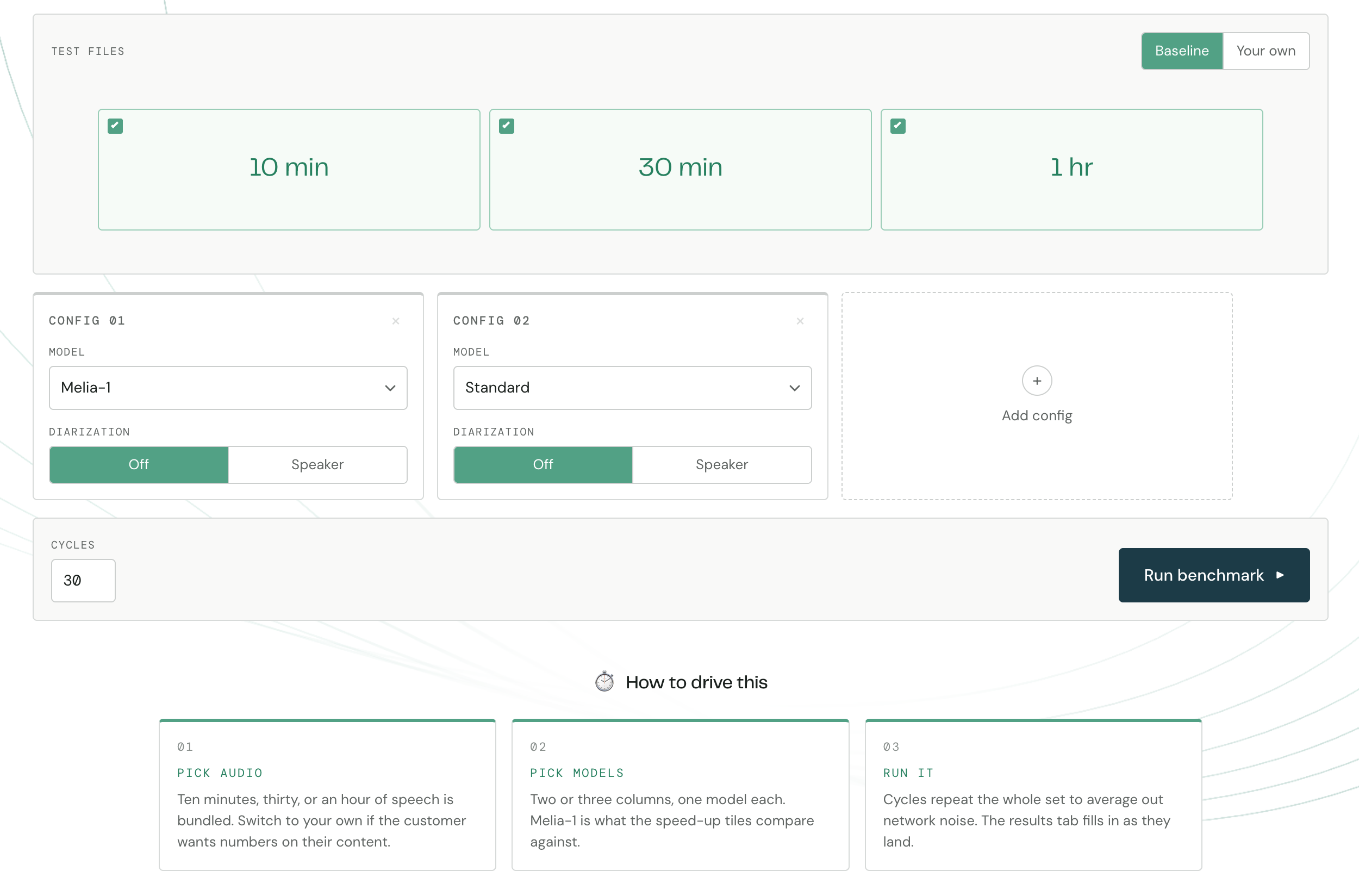Viewport: 1359px width, 896px height.
Task: Set Config 01 diarization to Speaker
Action: click(x=317, y=464)
